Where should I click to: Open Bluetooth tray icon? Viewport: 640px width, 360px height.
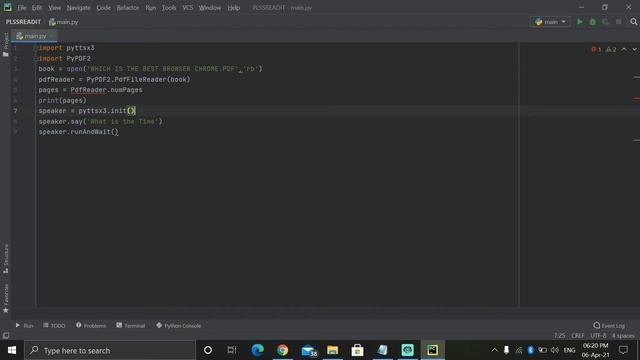pos(530,350)
